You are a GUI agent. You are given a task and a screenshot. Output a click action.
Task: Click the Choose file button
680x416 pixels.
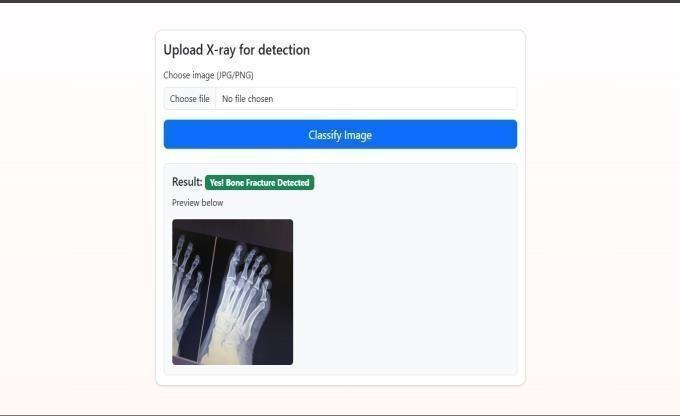tap(190, 98)
